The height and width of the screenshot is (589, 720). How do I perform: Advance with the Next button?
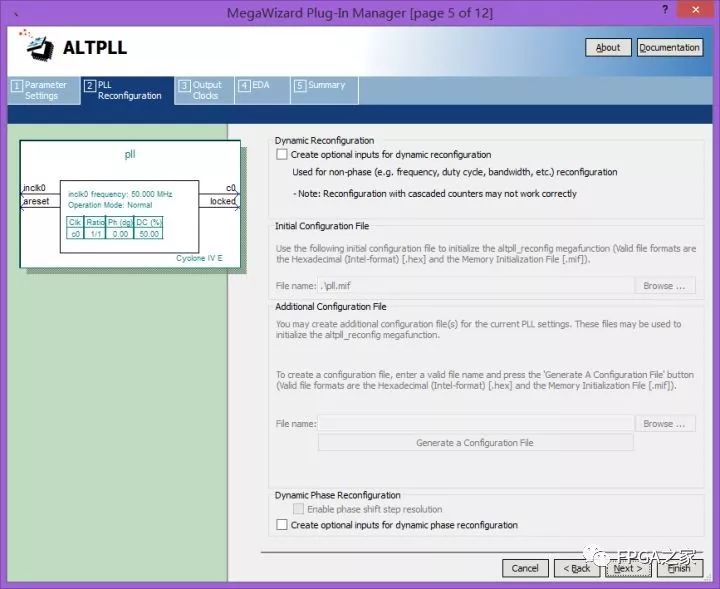tap(627, 568)
